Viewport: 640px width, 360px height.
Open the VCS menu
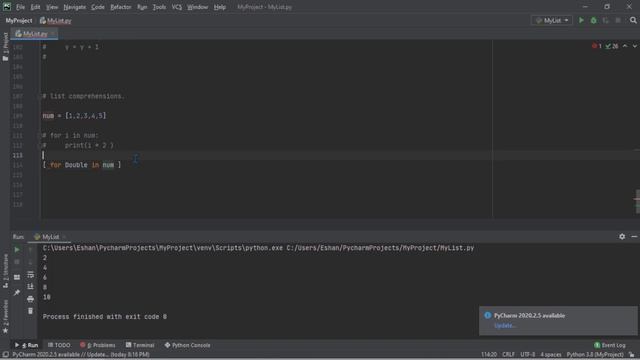coord(177,7)
